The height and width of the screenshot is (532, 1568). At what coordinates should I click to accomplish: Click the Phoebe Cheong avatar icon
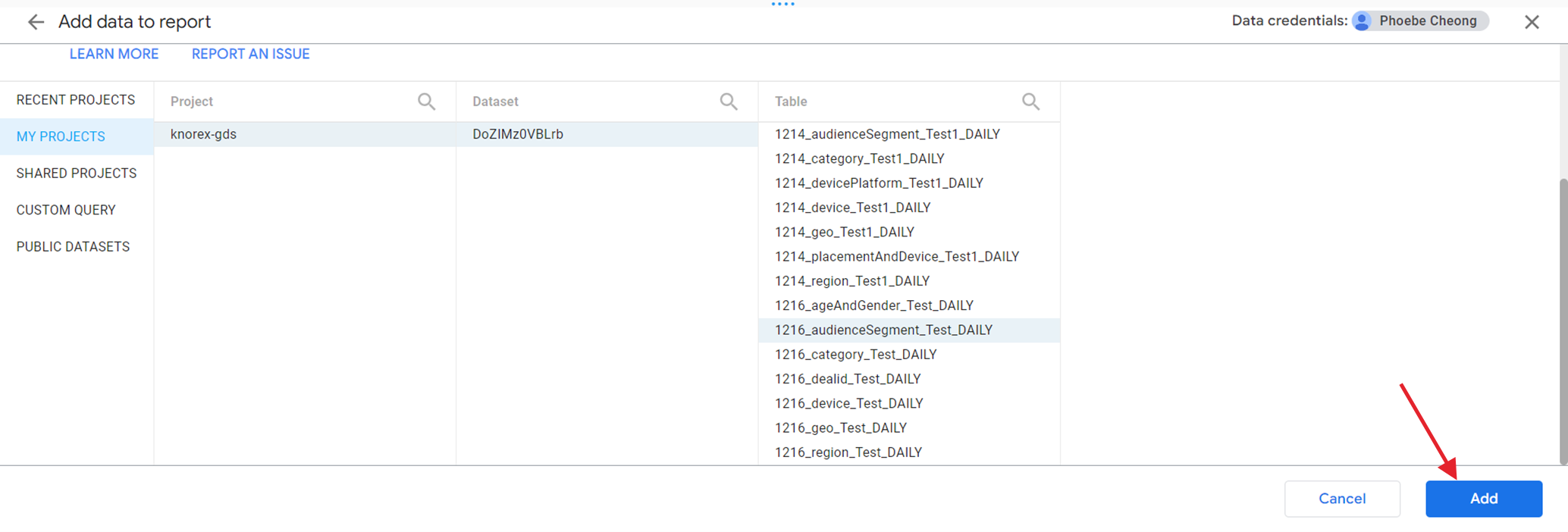1362,21
